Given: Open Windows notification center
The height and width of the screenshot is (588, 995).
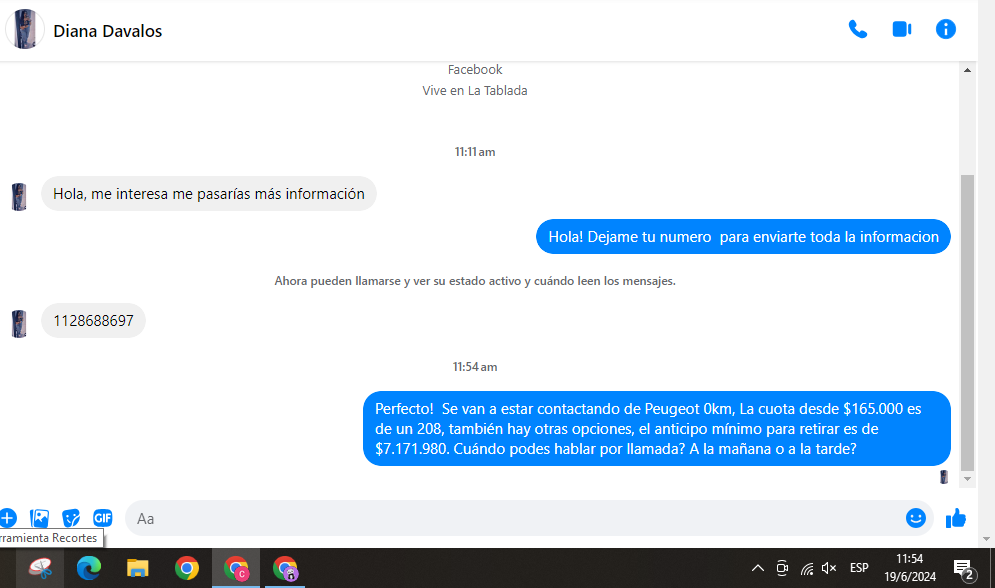Looking at the screenshot, I should tap(963, 569).
